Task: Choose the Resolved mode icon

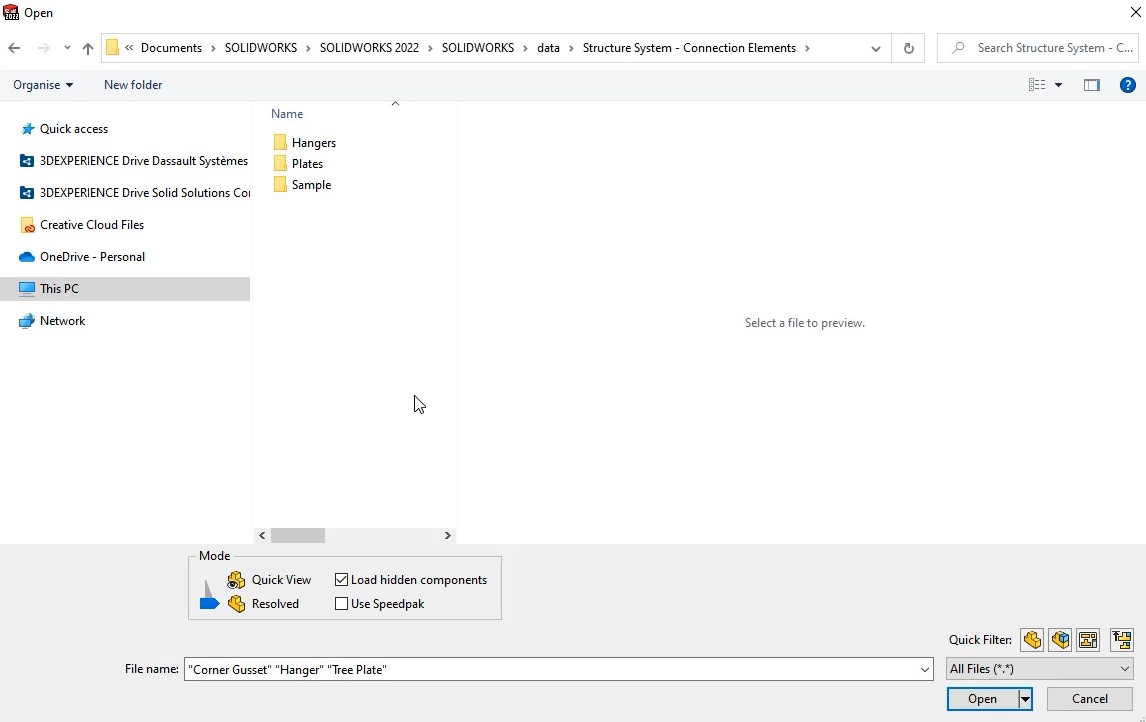Action: (x=236, y=604)
